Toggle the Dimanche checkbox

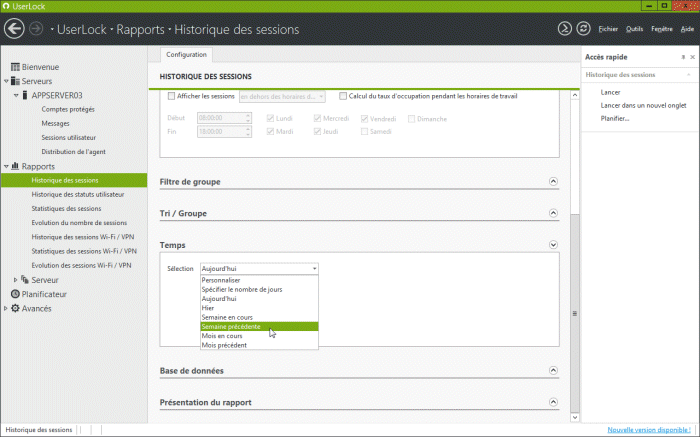(x=412, y=118)
